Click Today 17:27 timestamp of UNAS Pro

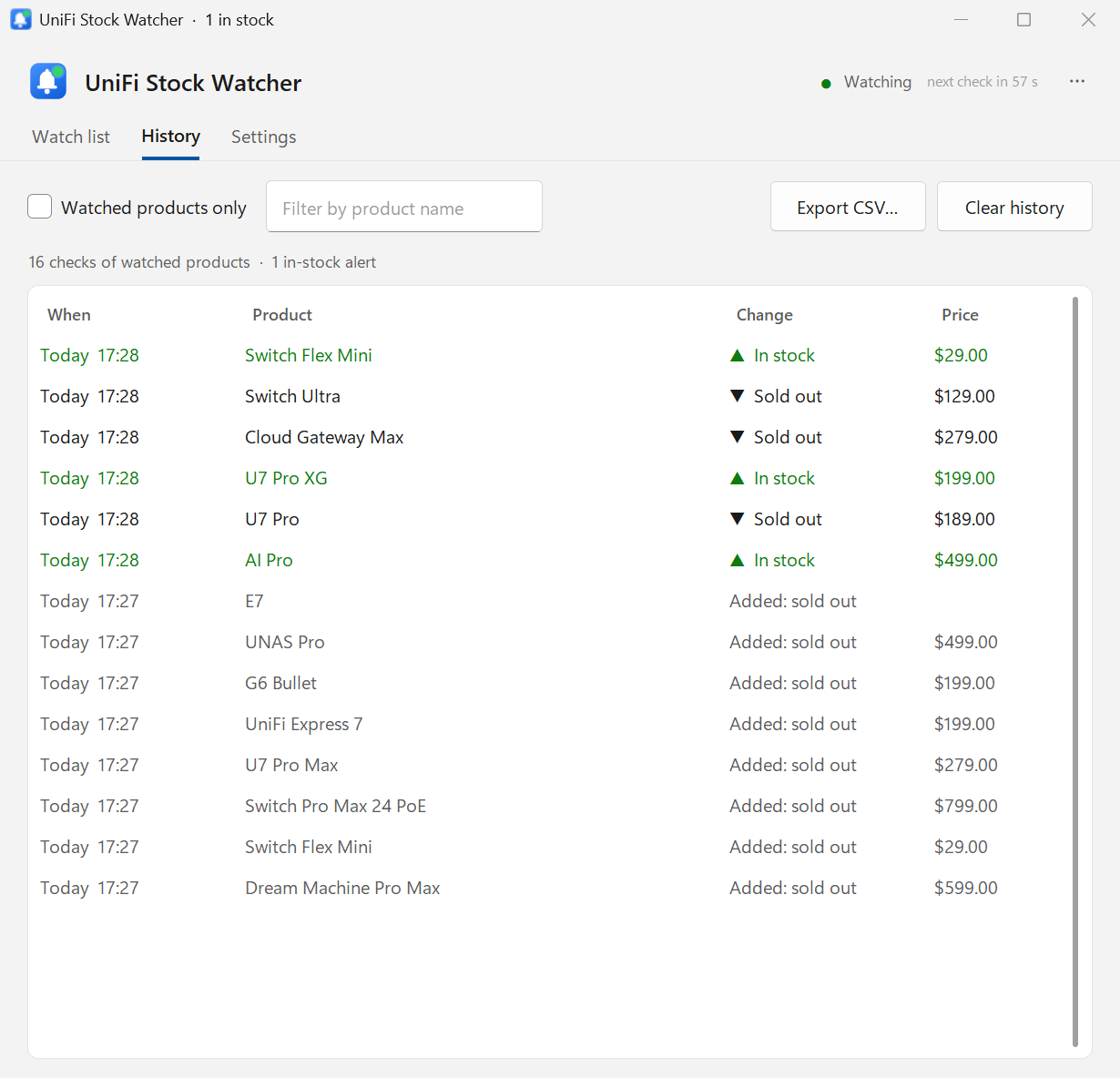(x=89, y=642)
